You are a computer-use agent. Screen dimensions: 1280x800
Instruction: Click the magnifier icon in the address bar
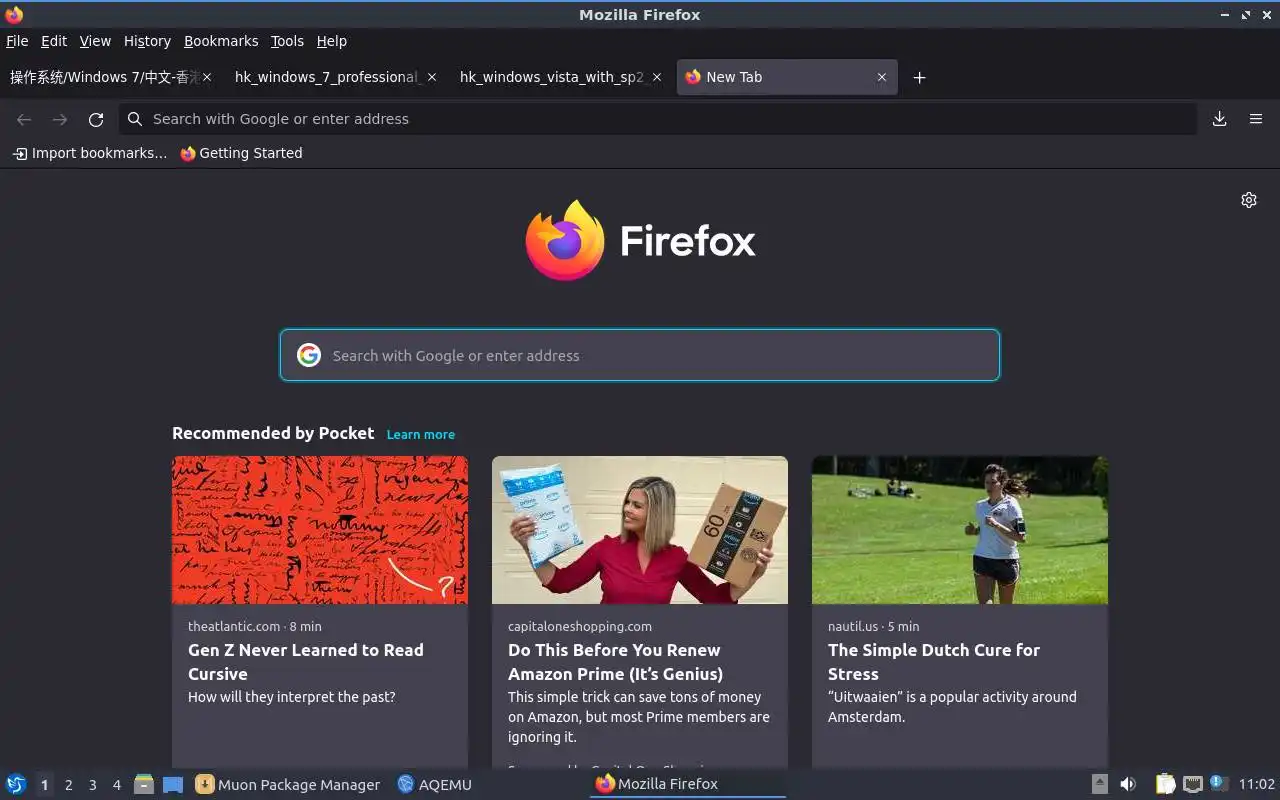coord(135,119)
